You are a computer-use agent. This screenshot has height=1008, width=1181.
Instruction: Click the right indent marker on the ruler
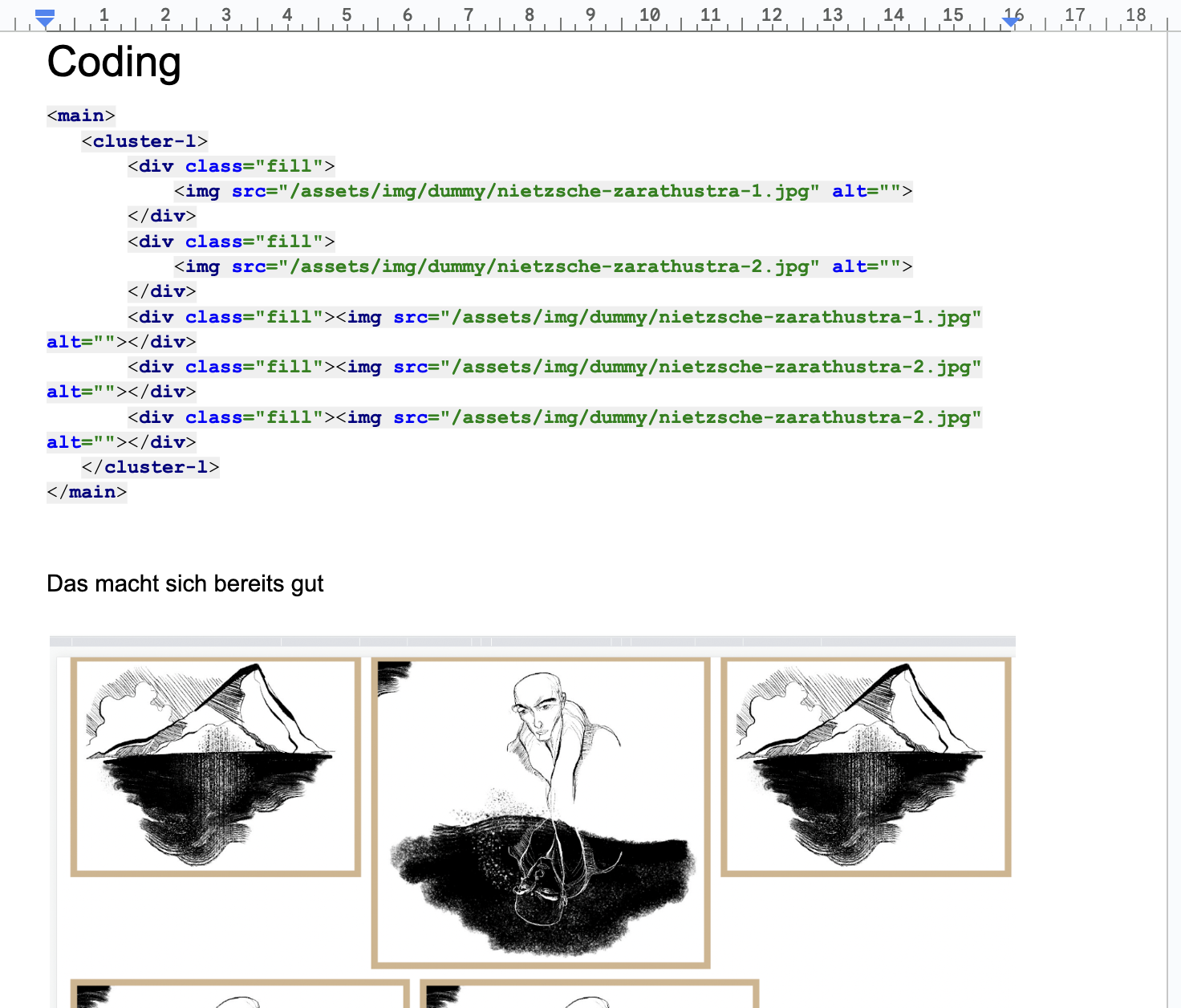click(x=1011, y=21)
